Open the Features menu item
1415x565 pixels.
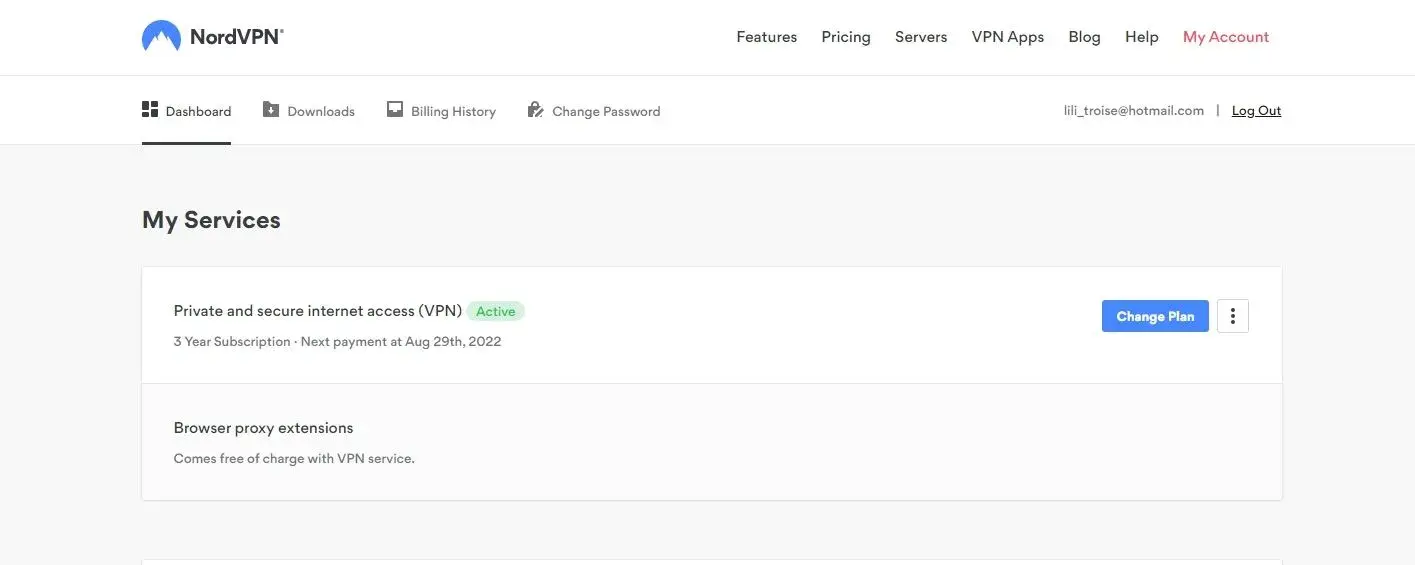click(x=767, y=37)
